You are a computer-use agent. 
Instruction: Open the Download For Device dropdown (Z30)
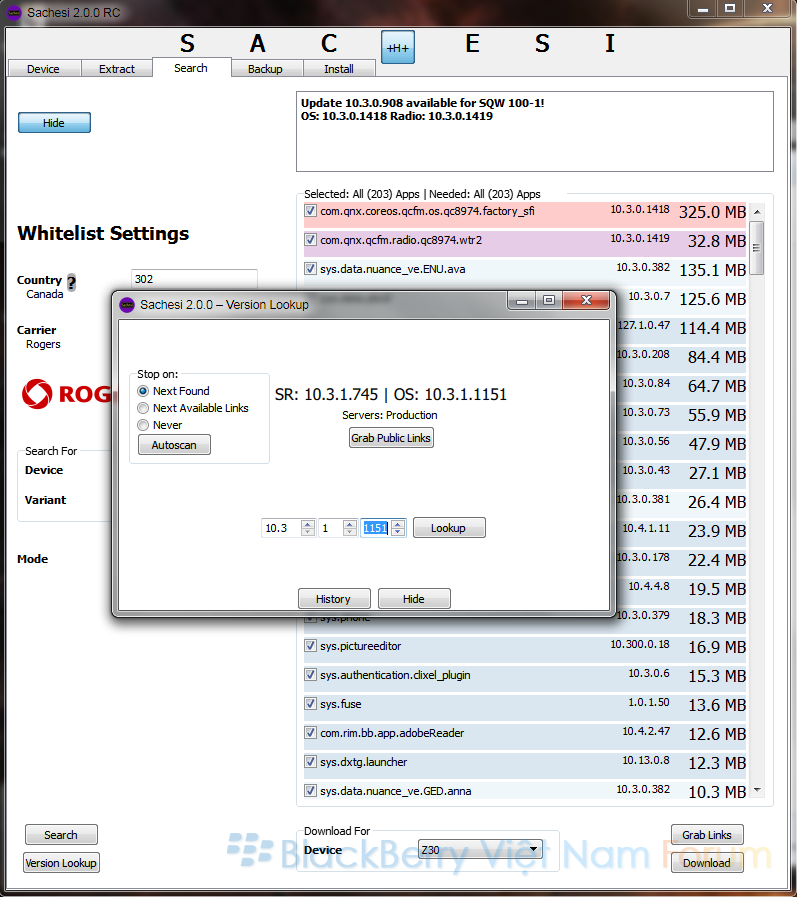(479, 850)
